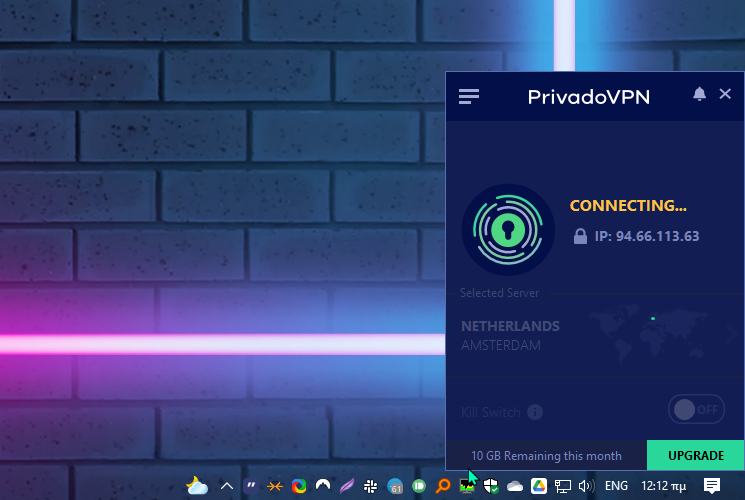The width and height of the screenshot is (745, 500).
Task: Open the weather widget in taskbar
Action: (x=197, y=486)
